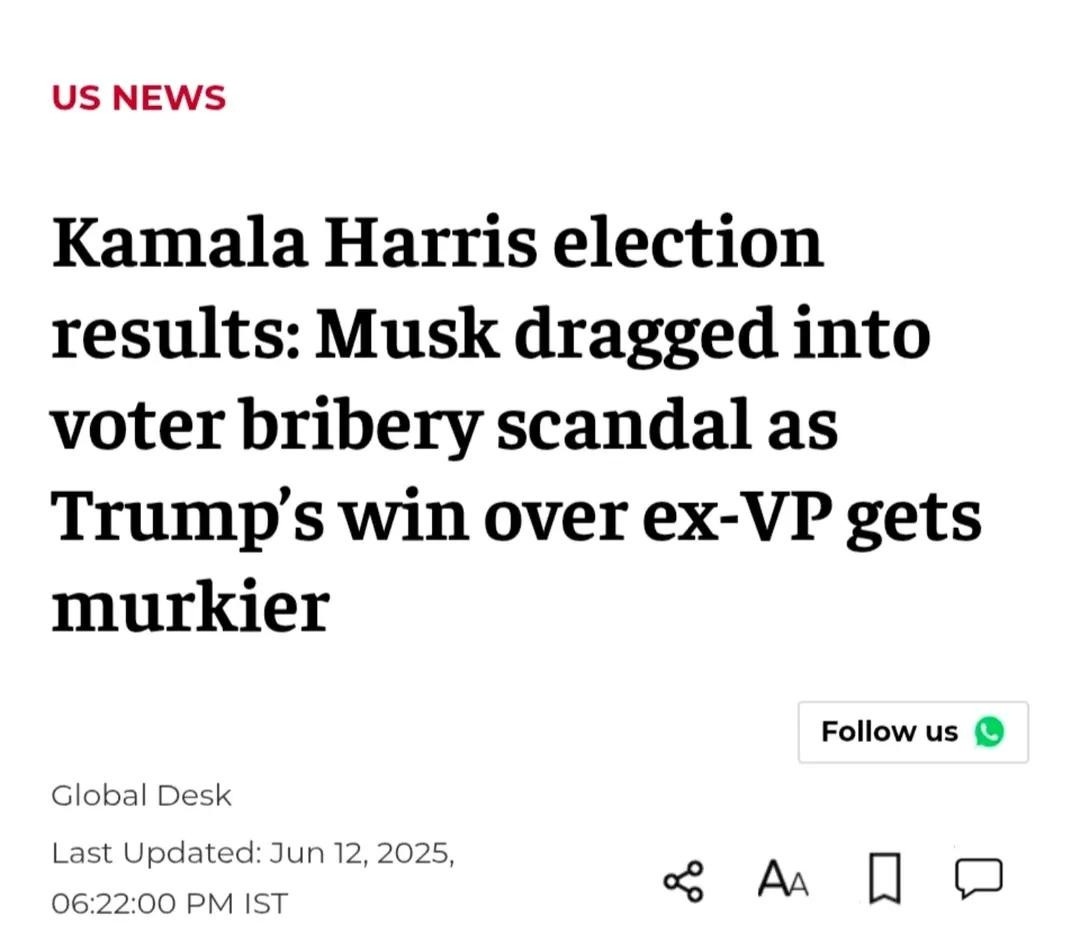Screen dimensions: 1080x951
Task: Click the Follow us text label
Action: pos(889,731)
